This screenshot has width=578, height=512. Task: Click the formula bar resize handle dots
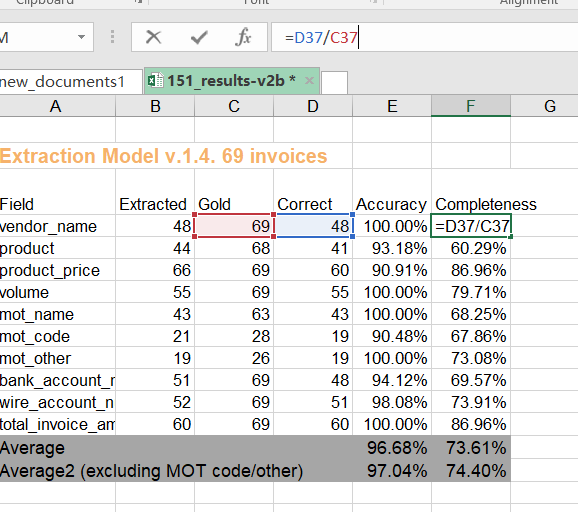pyautogui.click(x=112, y=37)
